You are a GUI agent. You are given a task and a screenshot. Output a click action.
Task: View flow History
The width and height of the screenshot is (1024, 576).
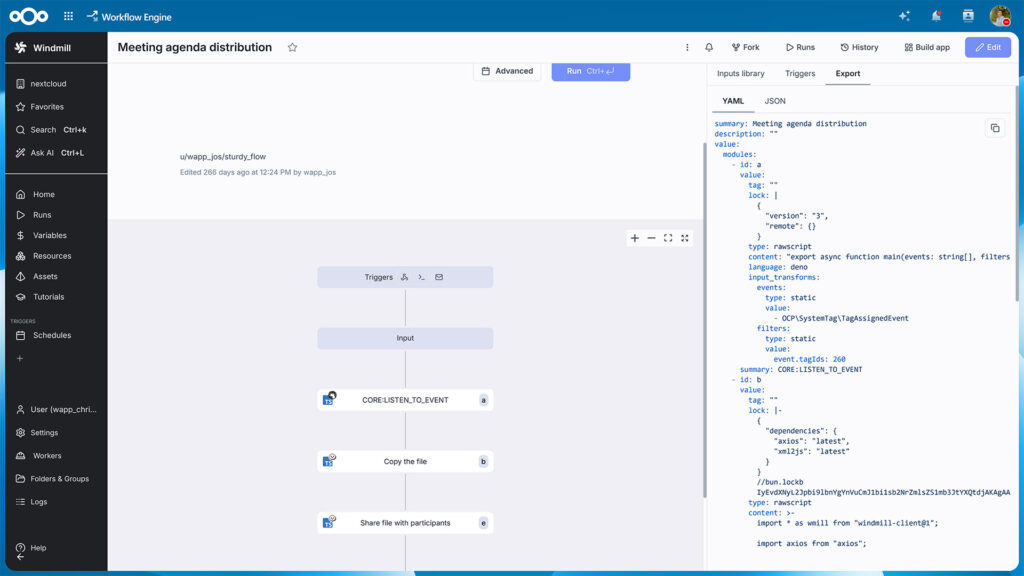click(859, 47)
